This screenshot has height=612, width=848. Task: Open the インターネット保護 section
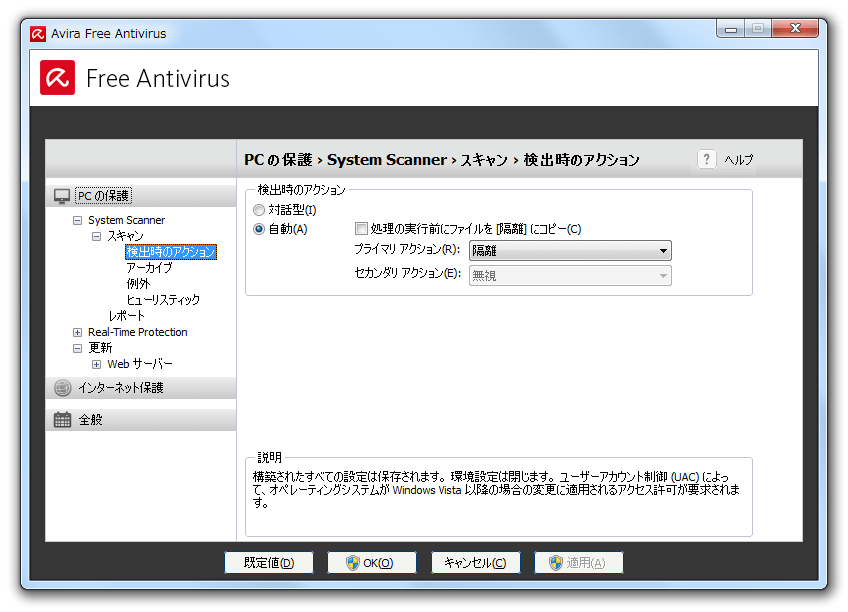pyautogui.click(x=141, y=388)
